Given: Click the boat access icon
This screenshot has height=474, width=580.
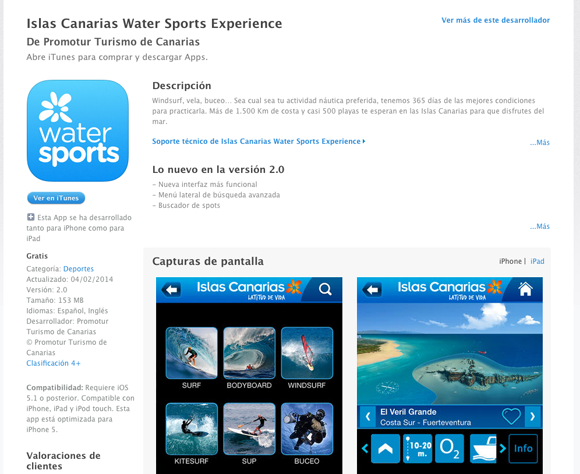Looking at the screenshot, I should (x=484, y=448).
